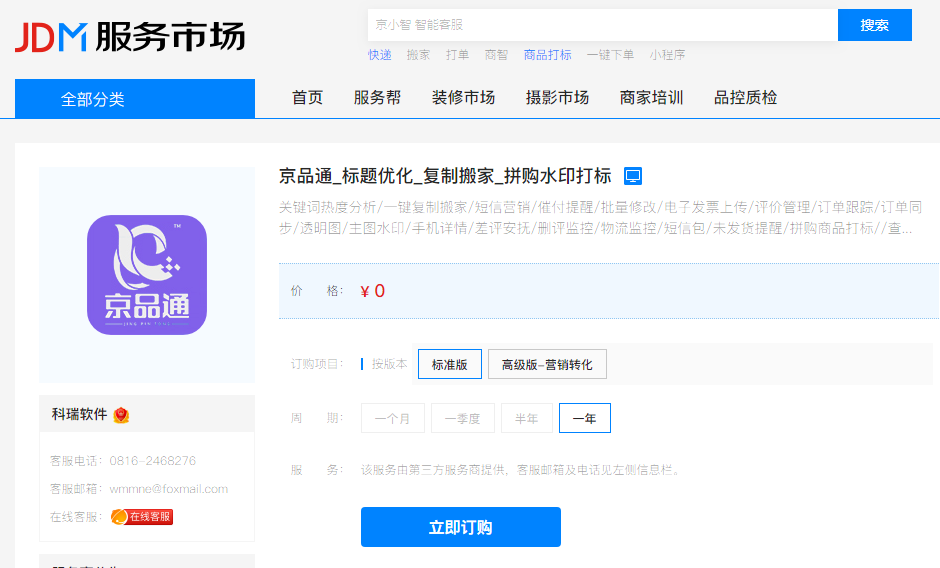The image size is (940, 568).
Task: Open the 装修市场 navigation tab
Action: point(463,98)
